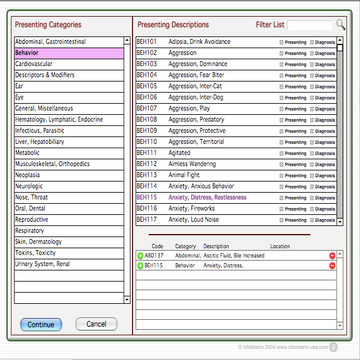Open General, Miscellaneous category
This screenshot has height=360, width=360.
69,108
